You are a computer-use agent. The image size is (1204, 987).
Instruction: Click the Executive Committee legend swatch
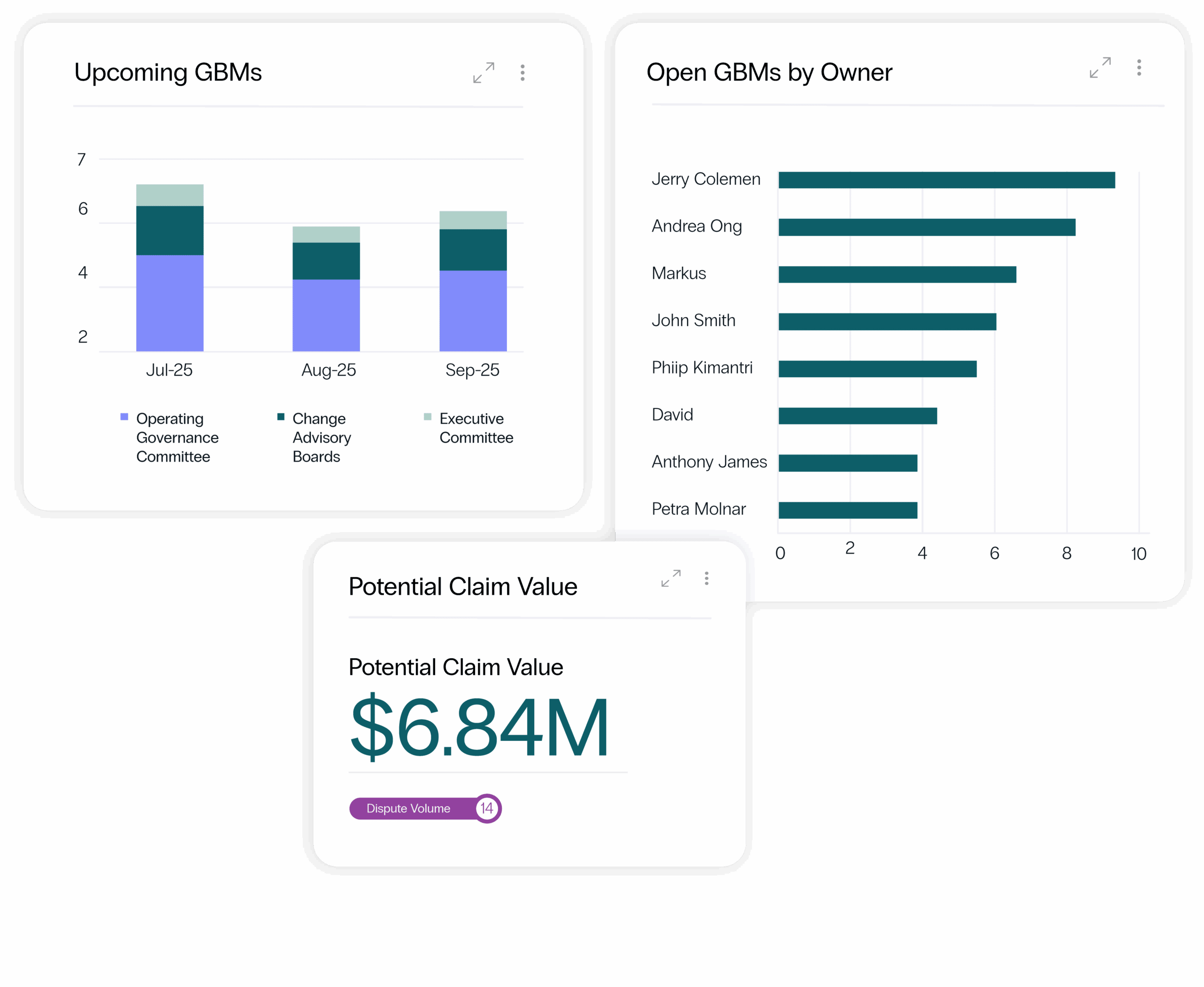tap(428, 417)
